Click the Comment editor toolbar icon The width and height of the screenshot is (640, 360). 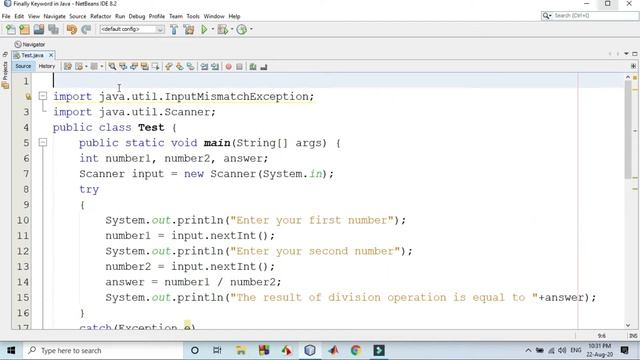253,67
